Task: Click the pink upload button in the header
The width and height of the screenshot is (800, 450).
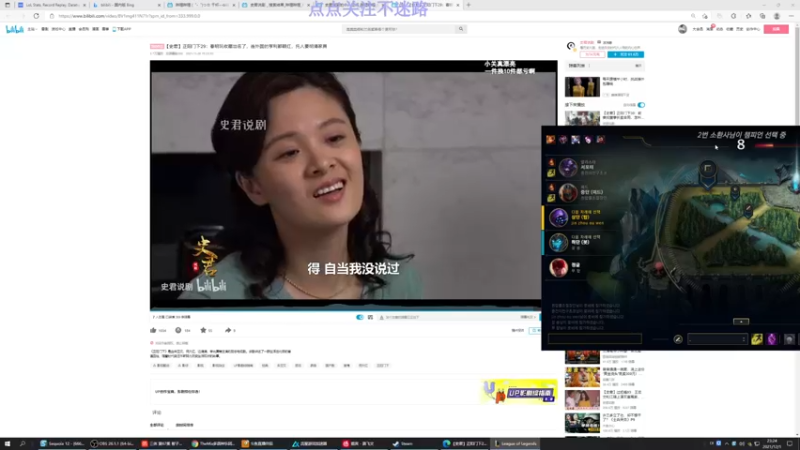Action: pyautogui.click(x=776, y=29)
